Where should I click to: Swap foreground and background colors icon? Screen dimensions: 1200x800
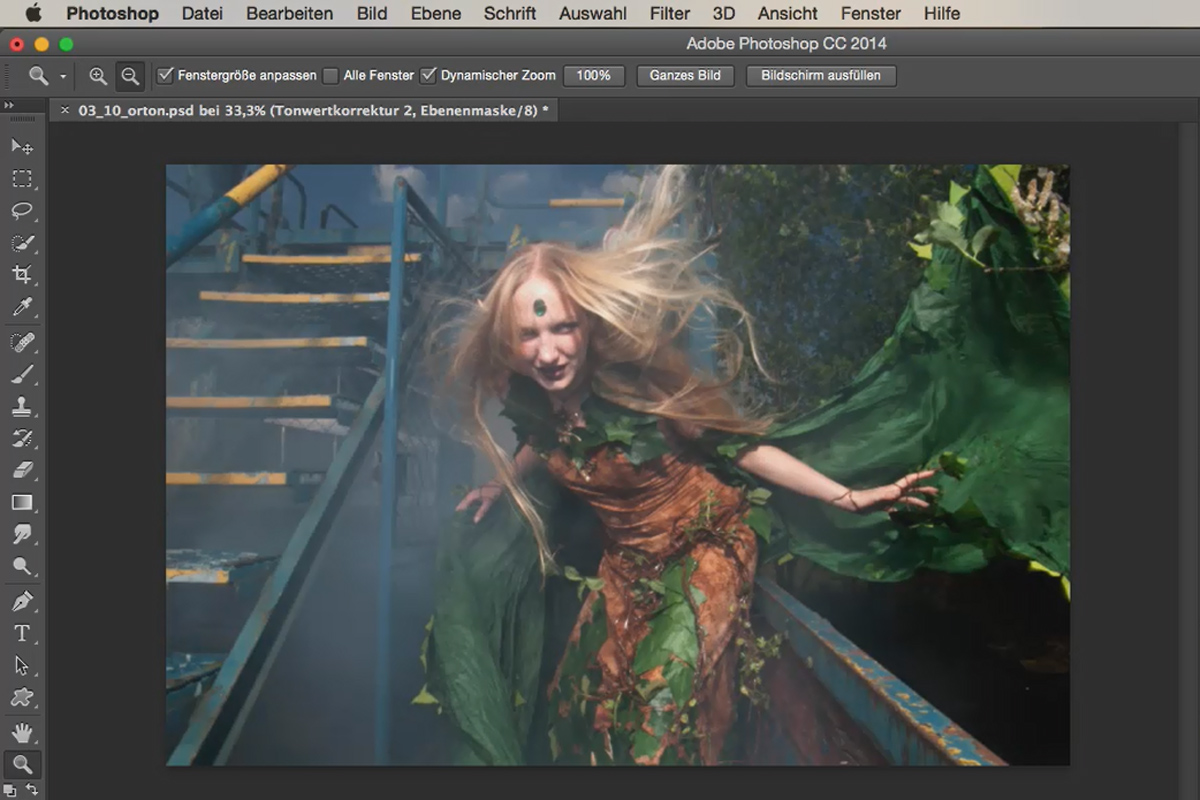[x=32, y=790]
